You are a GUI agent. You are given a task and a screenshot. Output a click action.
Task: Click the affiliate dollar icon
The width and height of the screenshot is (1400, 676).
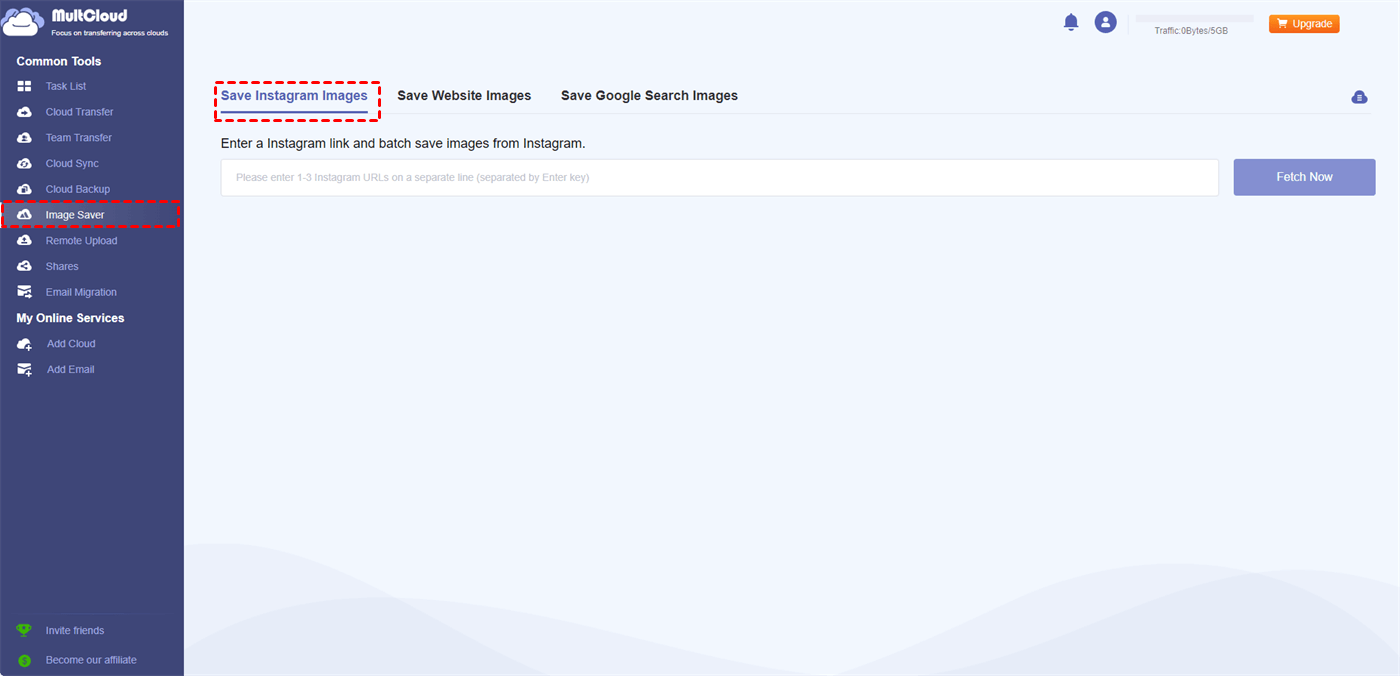click(24, 660)
